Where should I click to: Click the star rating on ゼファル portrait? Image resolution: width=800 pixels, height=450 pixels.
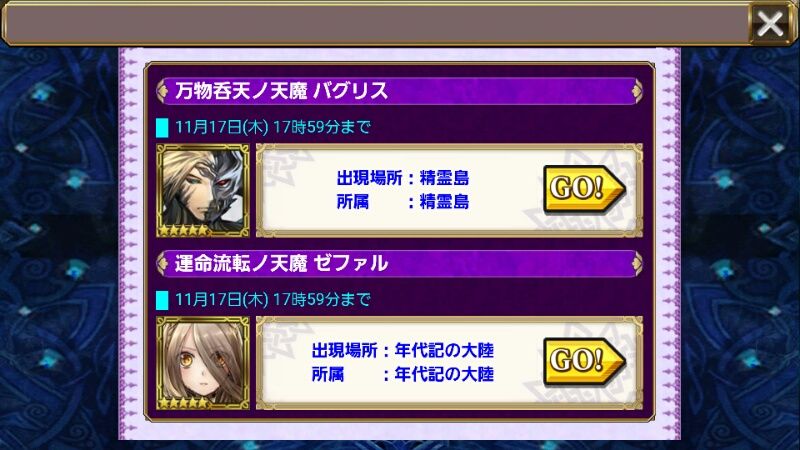click(184, 403)
